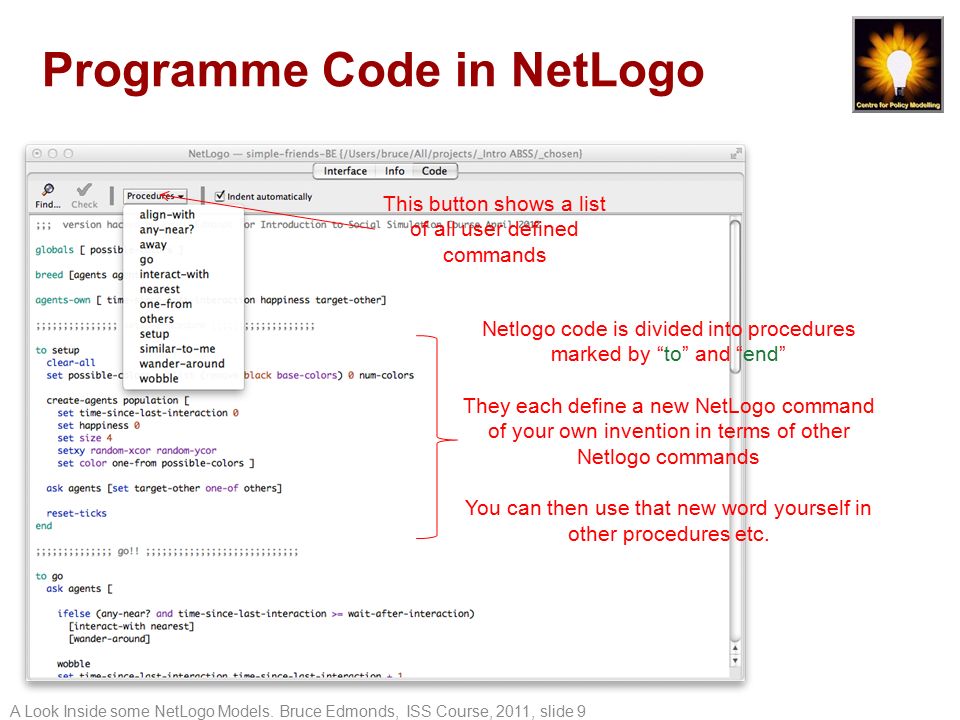The image size is (960, 720).
Task: Click the 'clear-all' code line
Action: pyautogui.click(x=71, y=362)
